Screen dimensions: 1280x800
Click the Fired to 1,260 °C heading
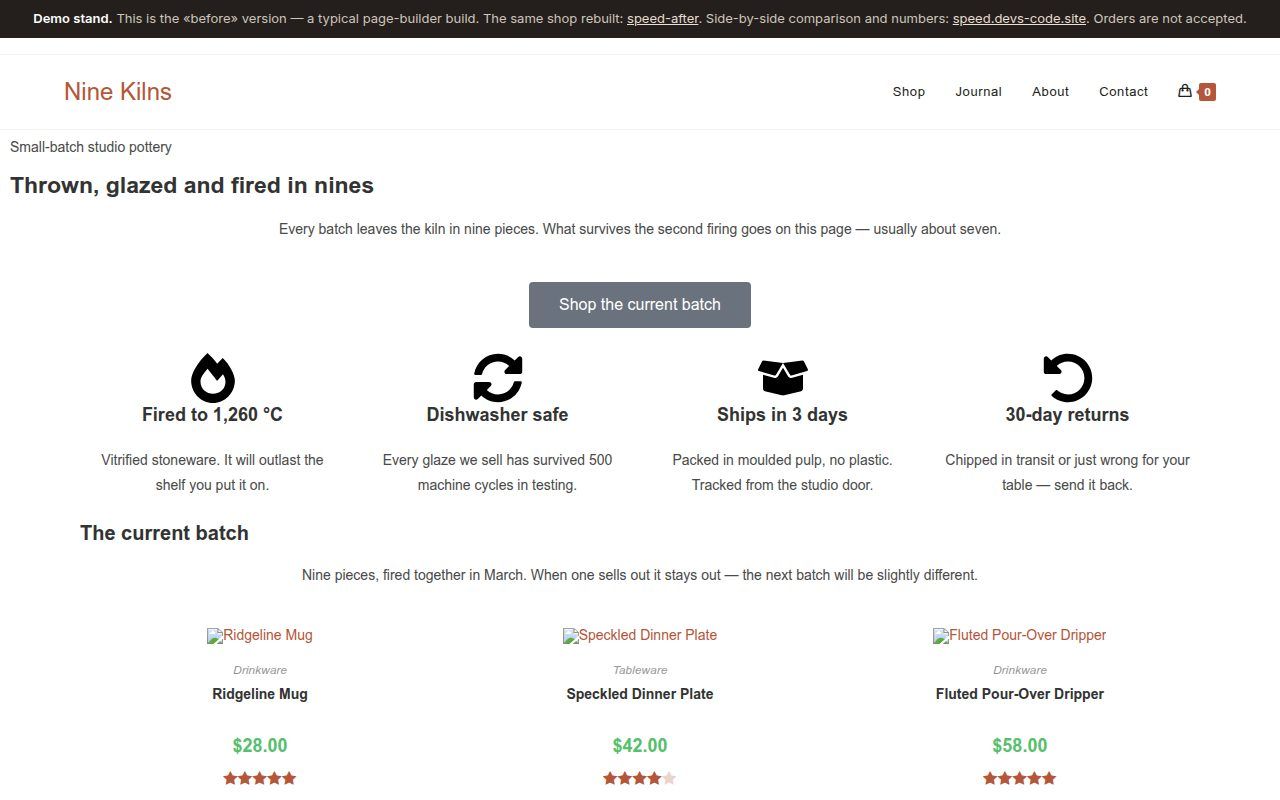click(213, 415)
